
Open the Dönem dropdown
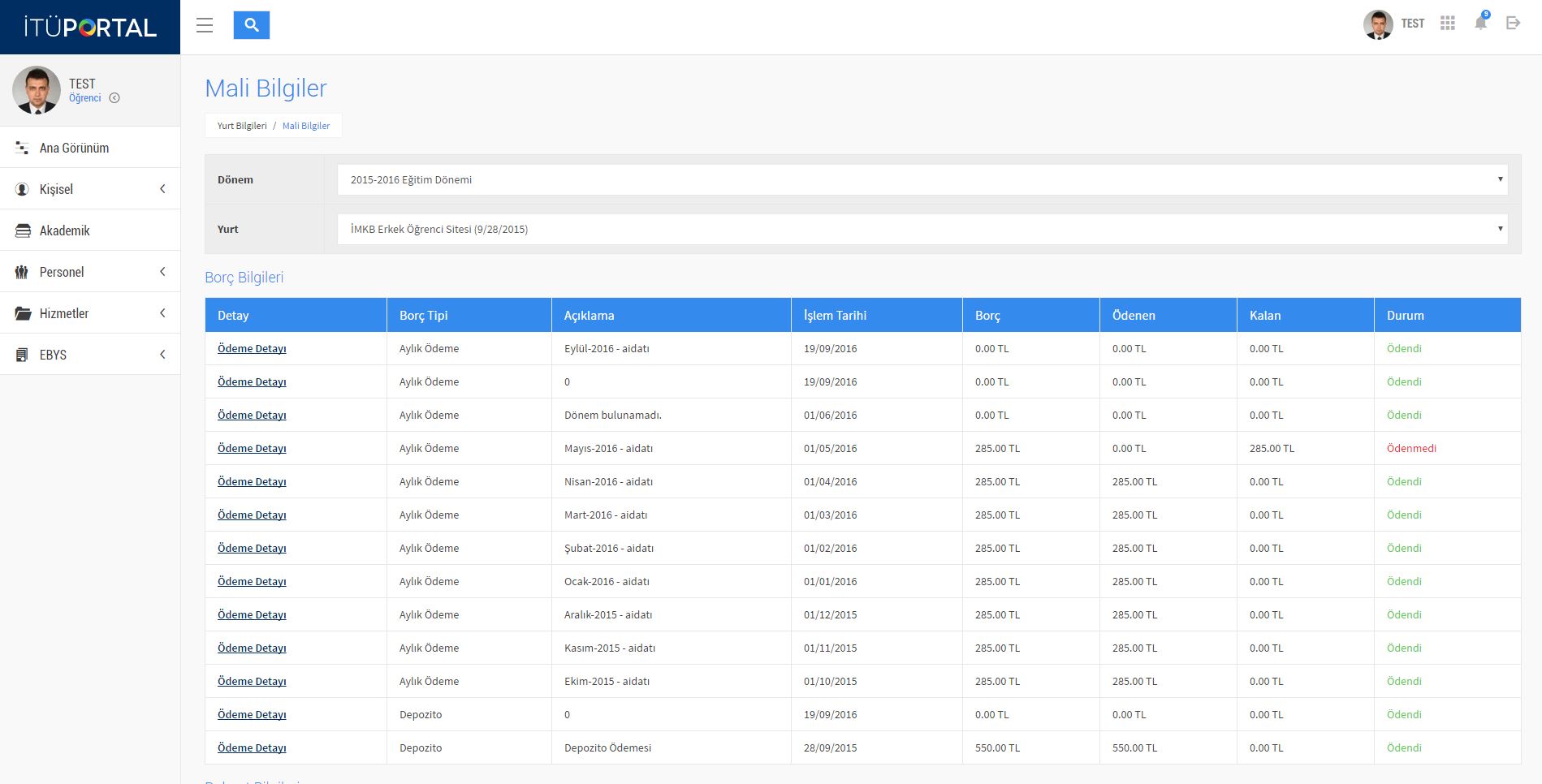click(922, 179)
